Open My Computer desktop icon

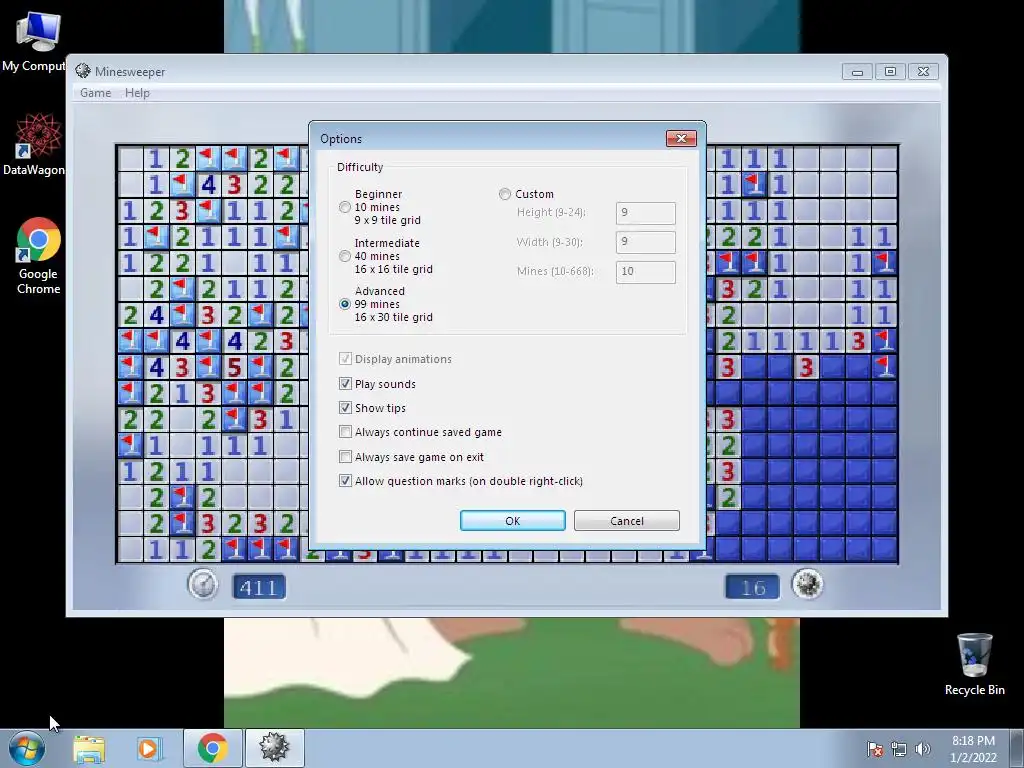pyautogui.click(x=36, y=42)
